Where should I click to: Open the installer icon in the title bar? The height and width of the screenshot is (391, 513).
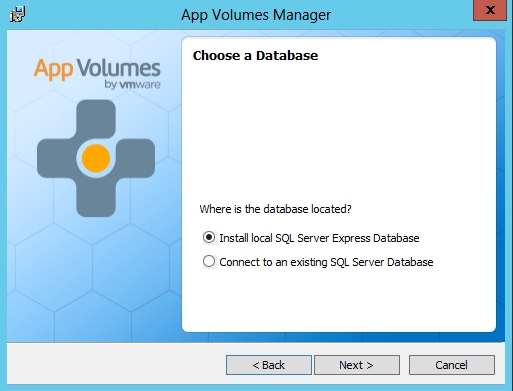[x=17, y=14]
